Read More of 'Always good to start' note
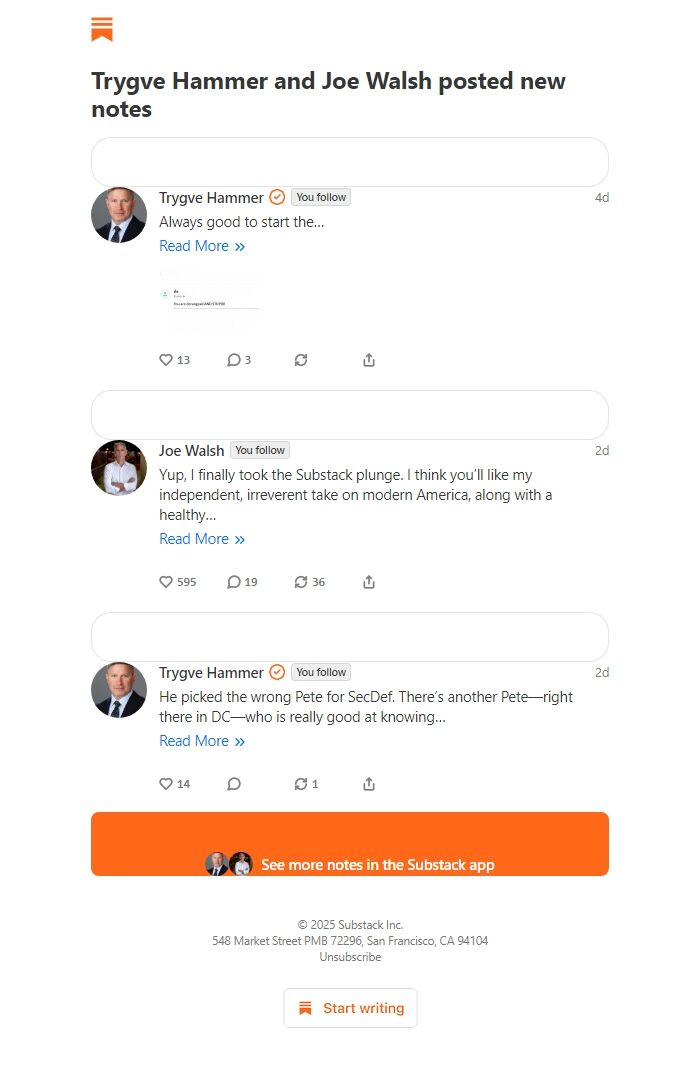Screen dimensions: 700x1078 (201, 246)
